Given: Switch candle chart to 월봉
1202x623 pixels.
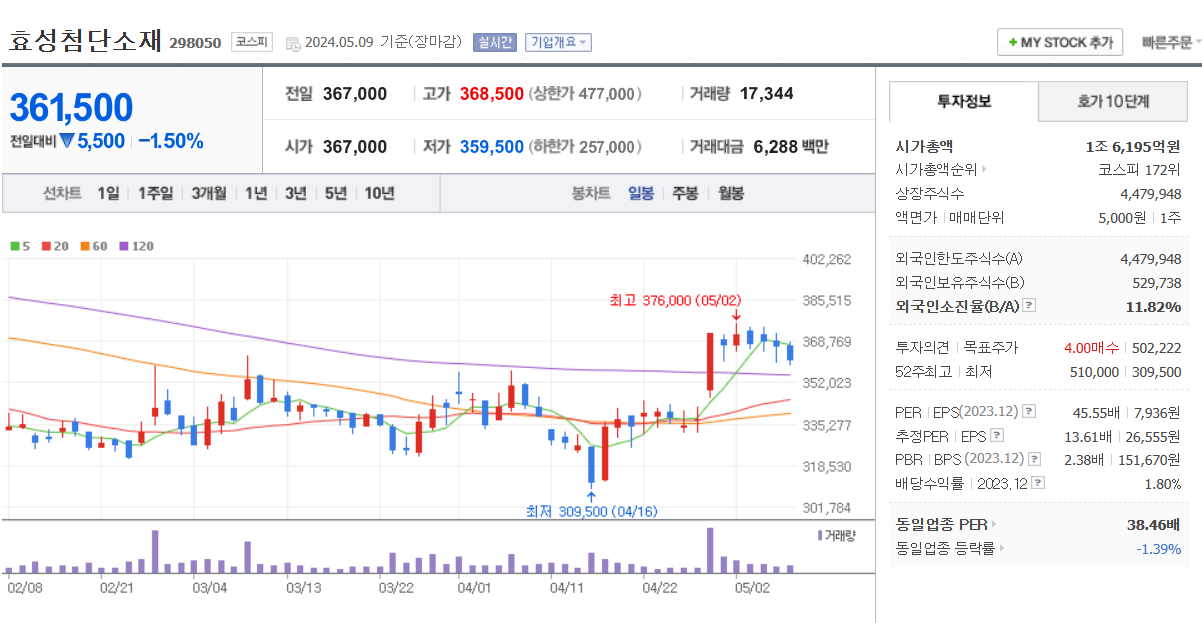Looking at the screenshot, I should tap(731, 193).
